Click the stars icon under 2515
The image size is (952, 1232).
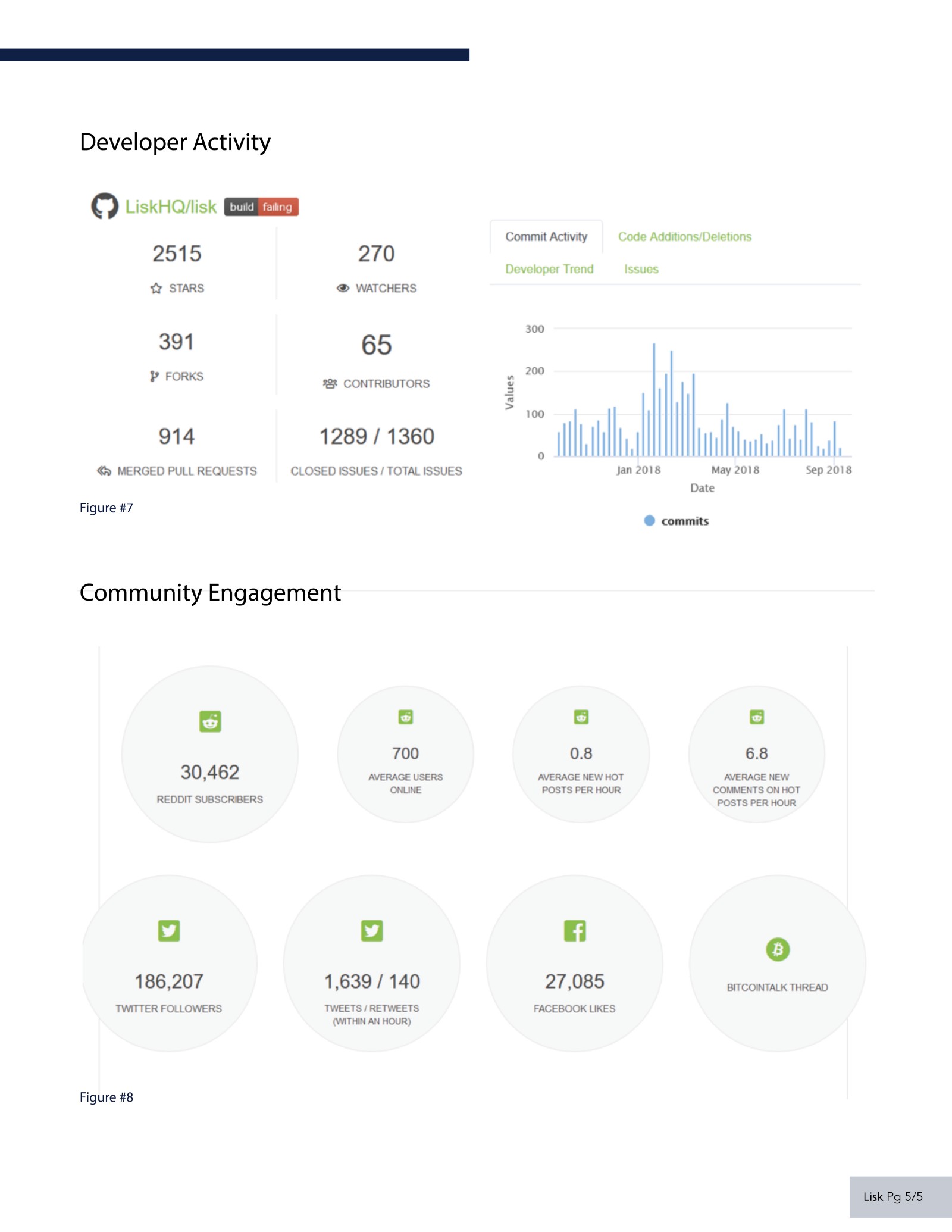[156, 288]
